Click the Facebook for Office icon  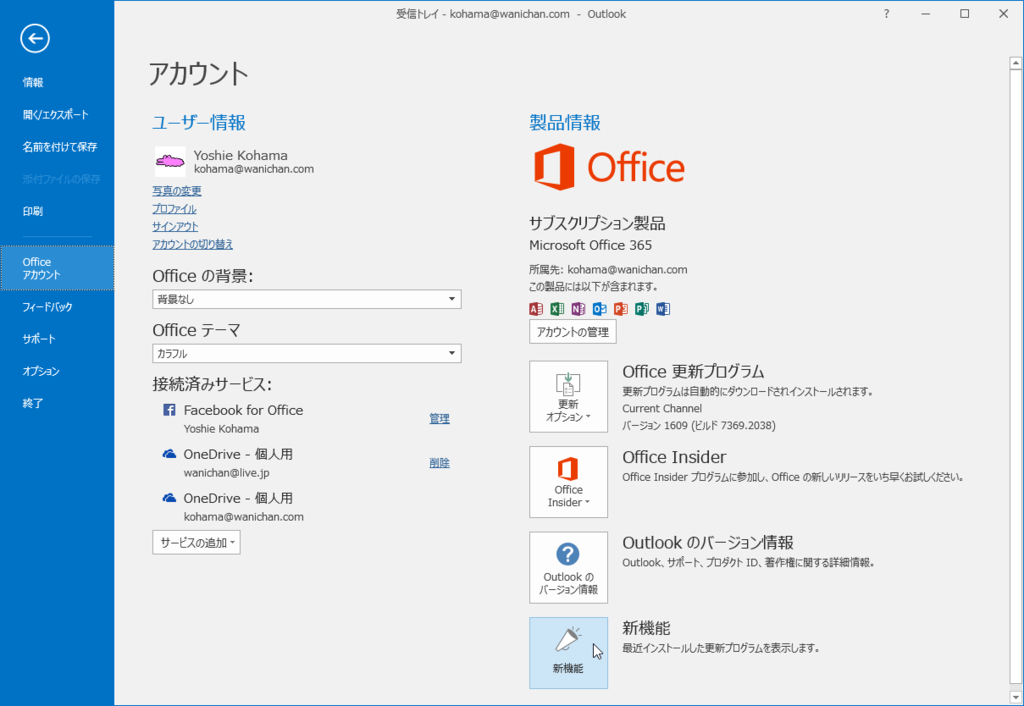pyautogui.click(x=169, y=409)
